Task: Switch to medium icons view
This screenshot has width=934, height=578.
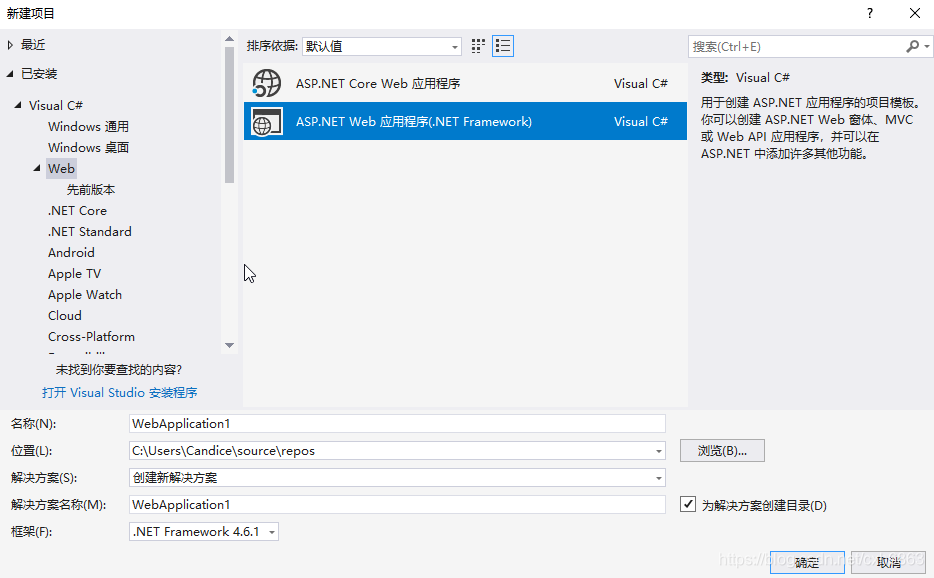Action: pyautogui.click(x=478, y=46)
